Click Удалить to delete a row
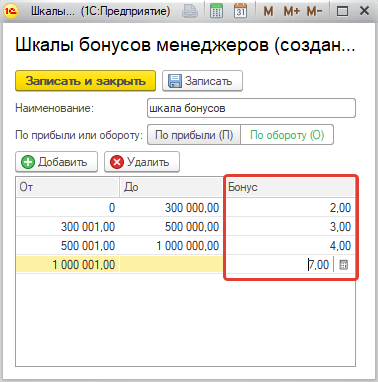Image resolution: width=378 pixels, height=382 pixels. [x=142, y=162]
